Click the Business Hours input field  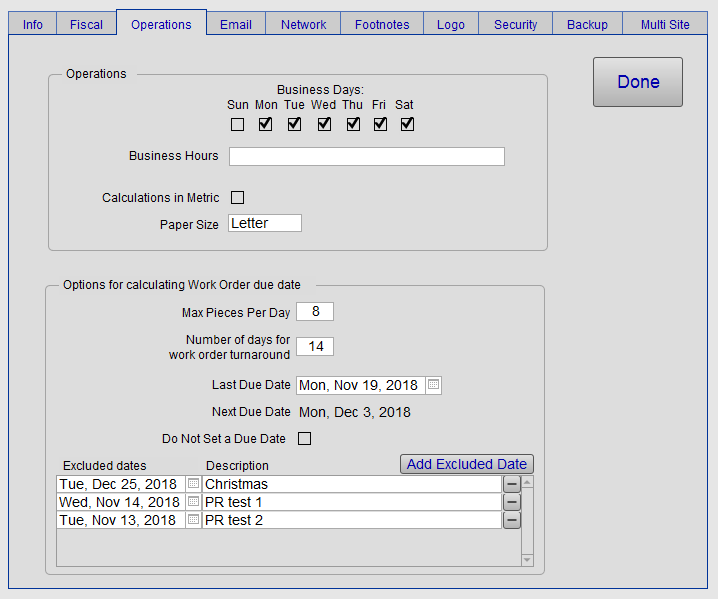[367, 157]
